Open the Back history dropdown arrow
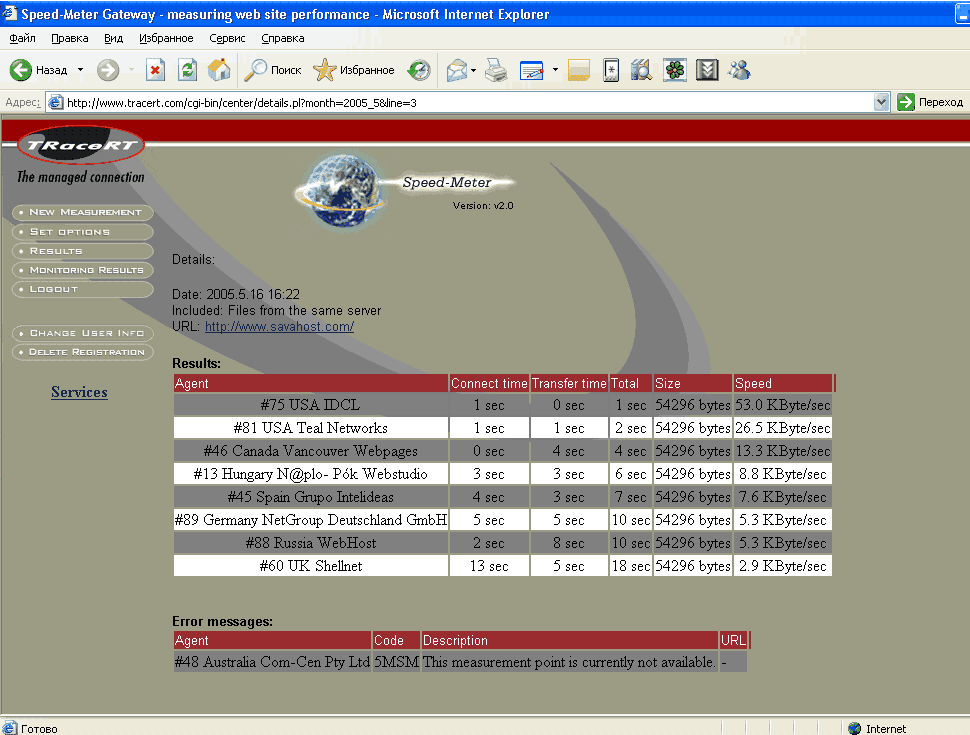The image size is (970, 735). (80, 70)
